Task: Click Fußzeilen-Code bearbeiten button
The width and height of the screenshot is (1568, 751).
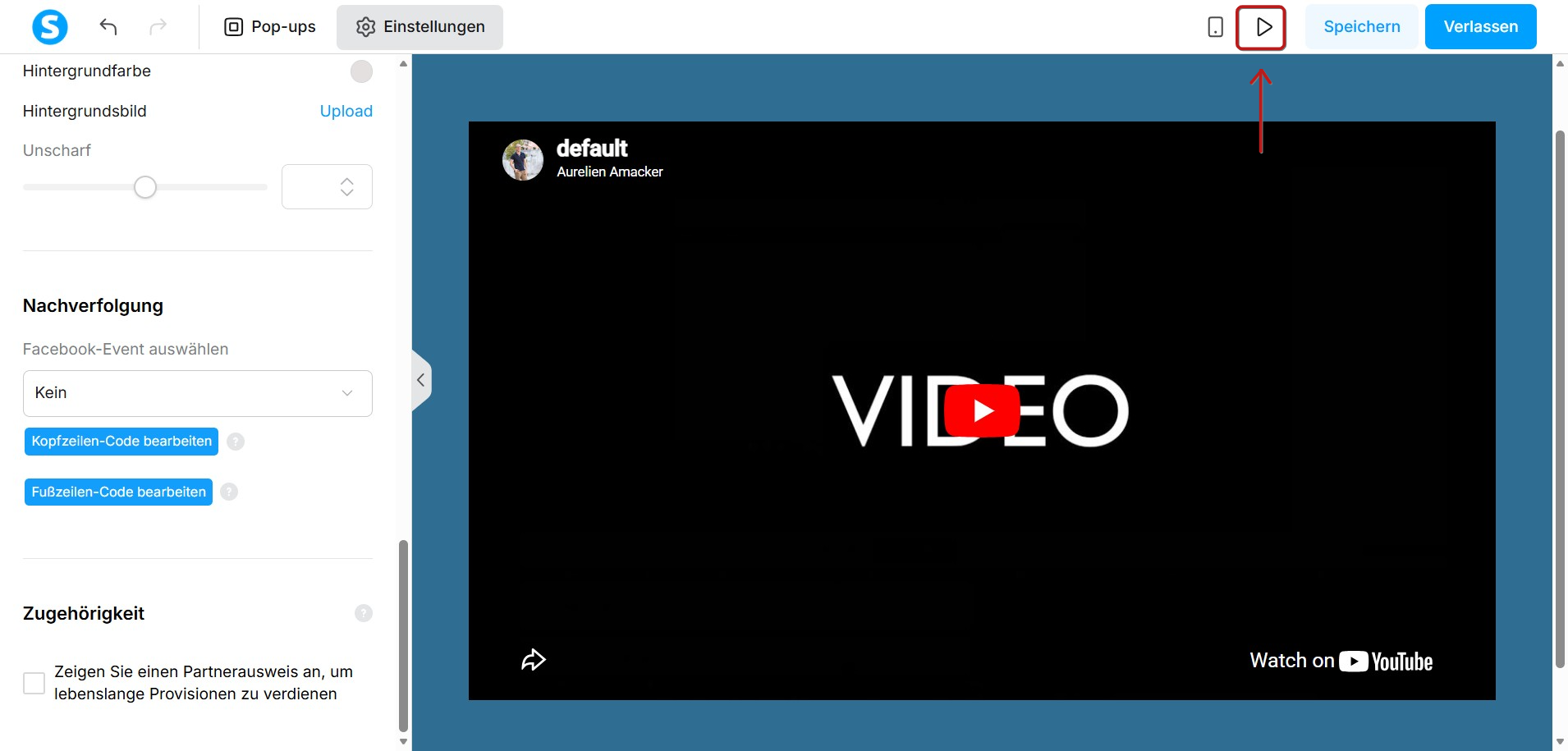Action: coord(118,492)
